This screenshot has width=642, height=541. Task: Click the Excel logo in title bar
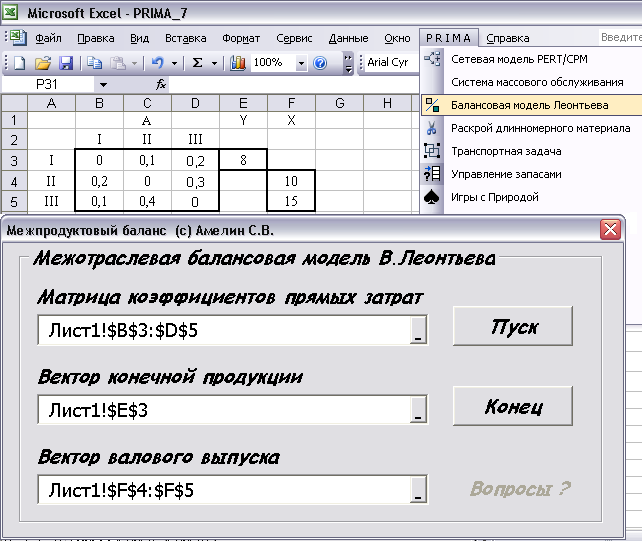coord(10,12)
